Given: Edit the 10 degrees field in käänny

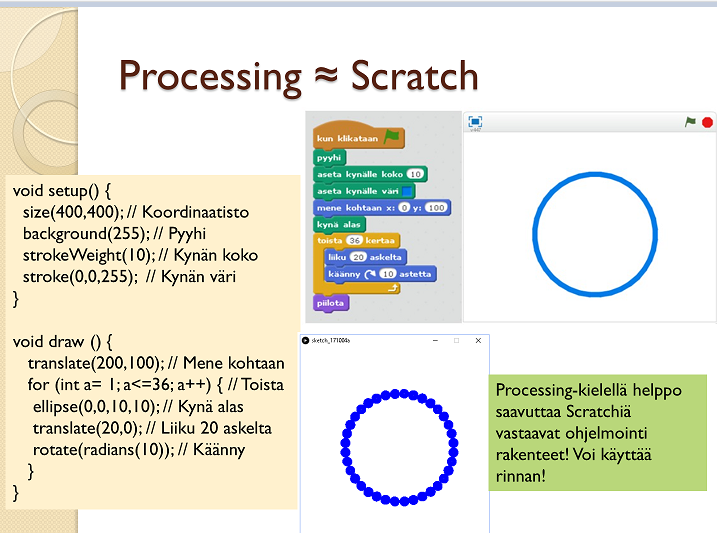Looking at the screenshot, I should tap(388, 273).
